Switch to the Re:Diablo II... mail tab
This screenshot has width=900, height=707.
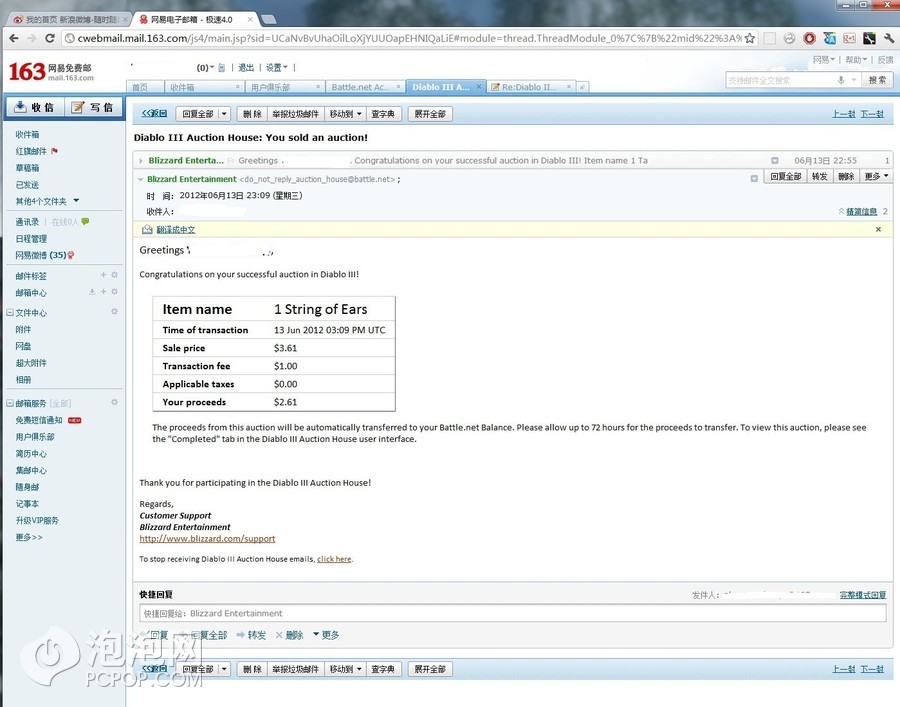point(528,87)
